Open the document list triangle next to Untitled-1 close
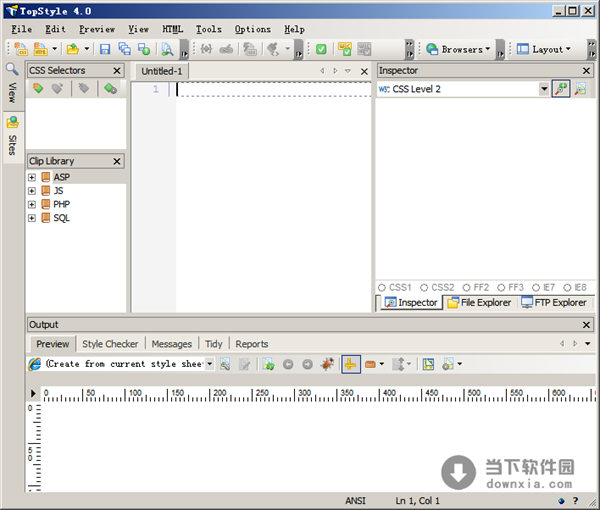Viewport: 600px width, 510px height. (x=348, y=71)
